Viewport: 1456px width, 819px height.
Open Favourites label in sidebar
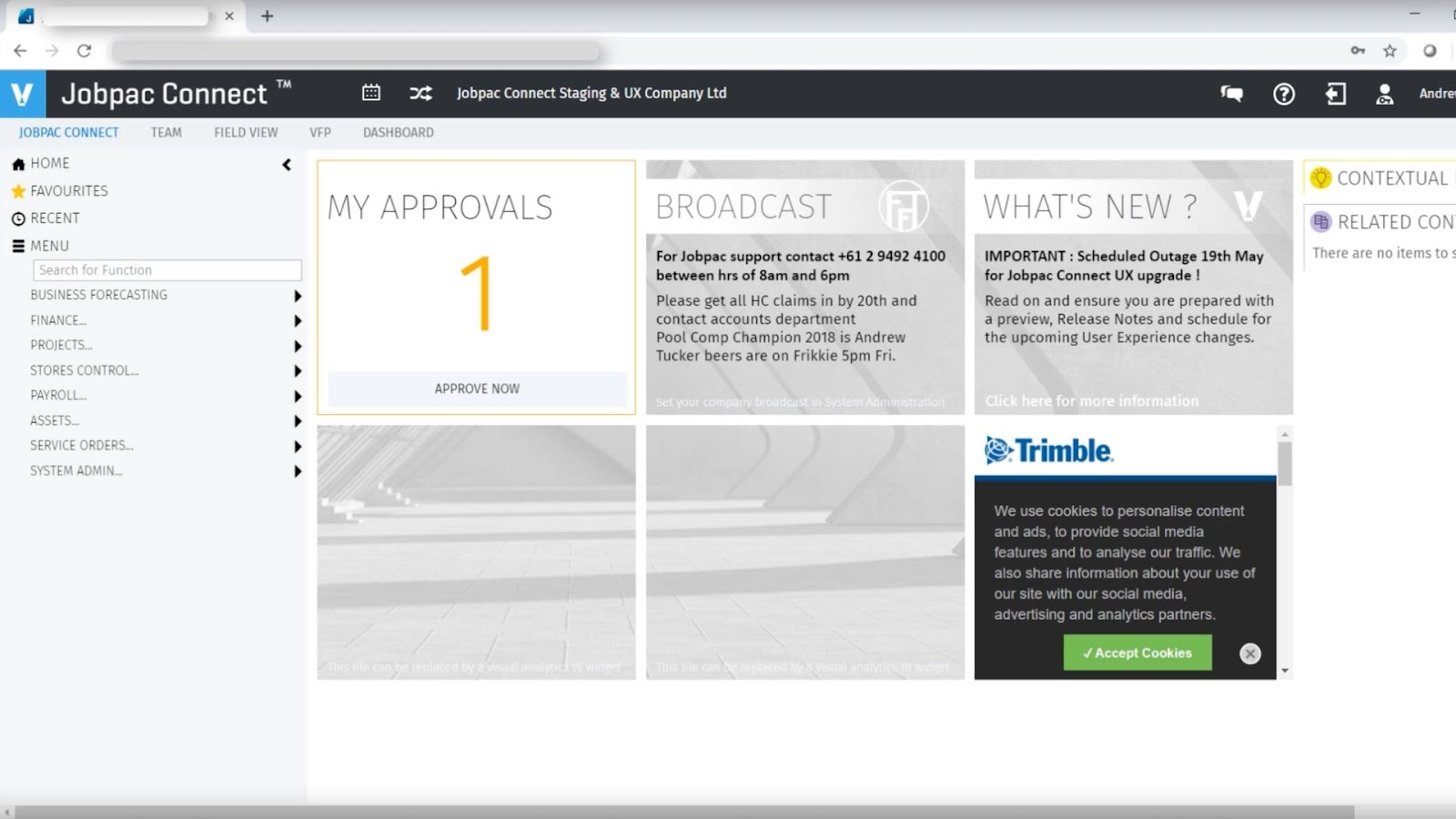tap(69, 190)
